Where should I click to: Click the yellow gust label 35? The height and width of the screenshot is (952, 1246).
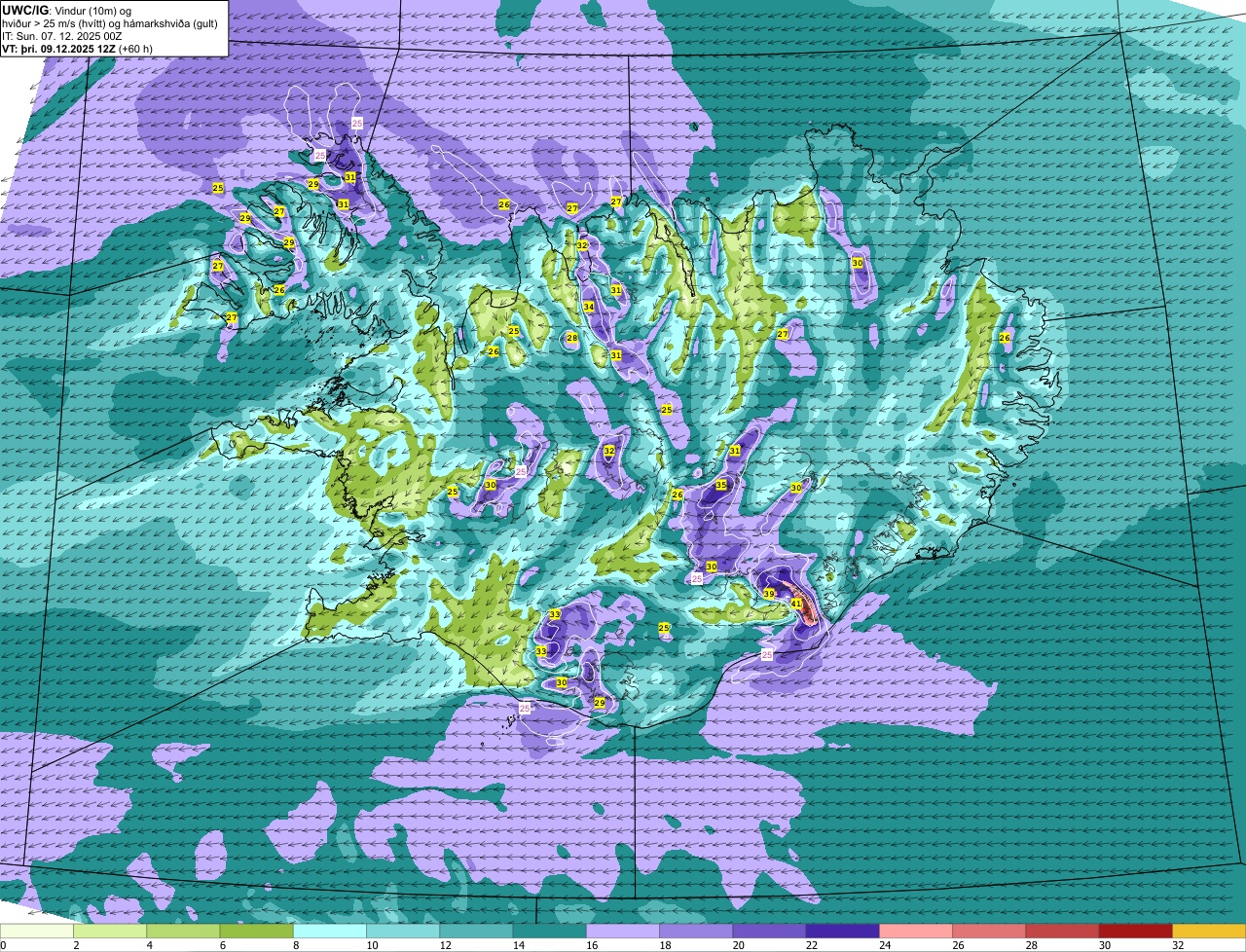pyautogui.click(x=721, y=485)
